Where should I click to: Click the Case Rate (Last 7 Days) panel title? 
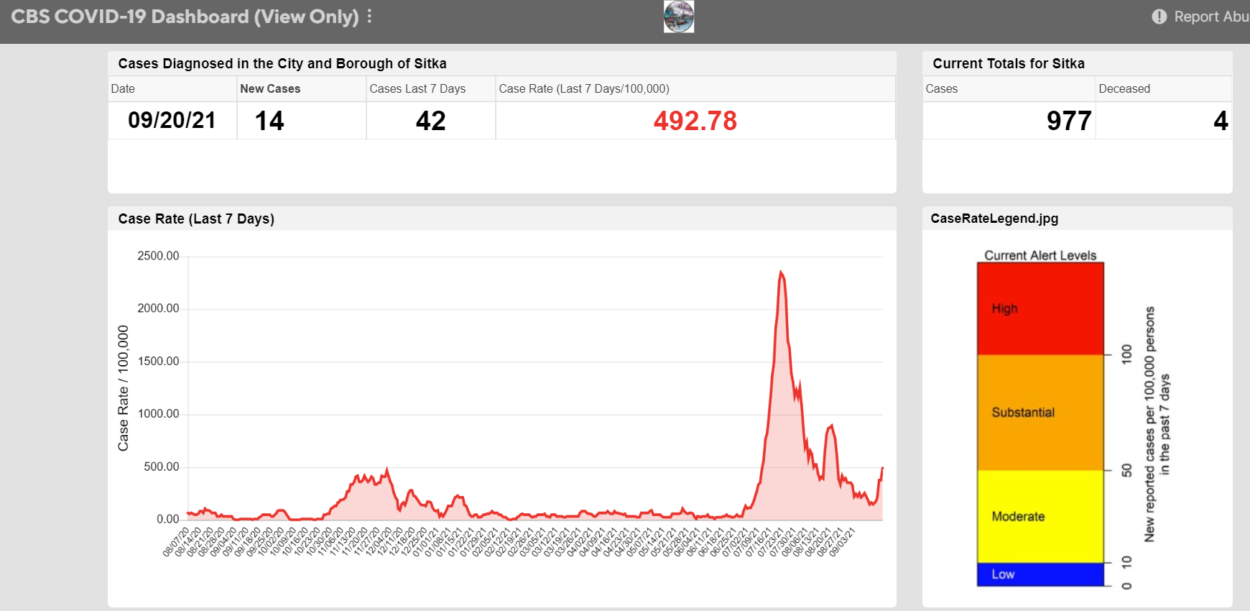(196, 219)
